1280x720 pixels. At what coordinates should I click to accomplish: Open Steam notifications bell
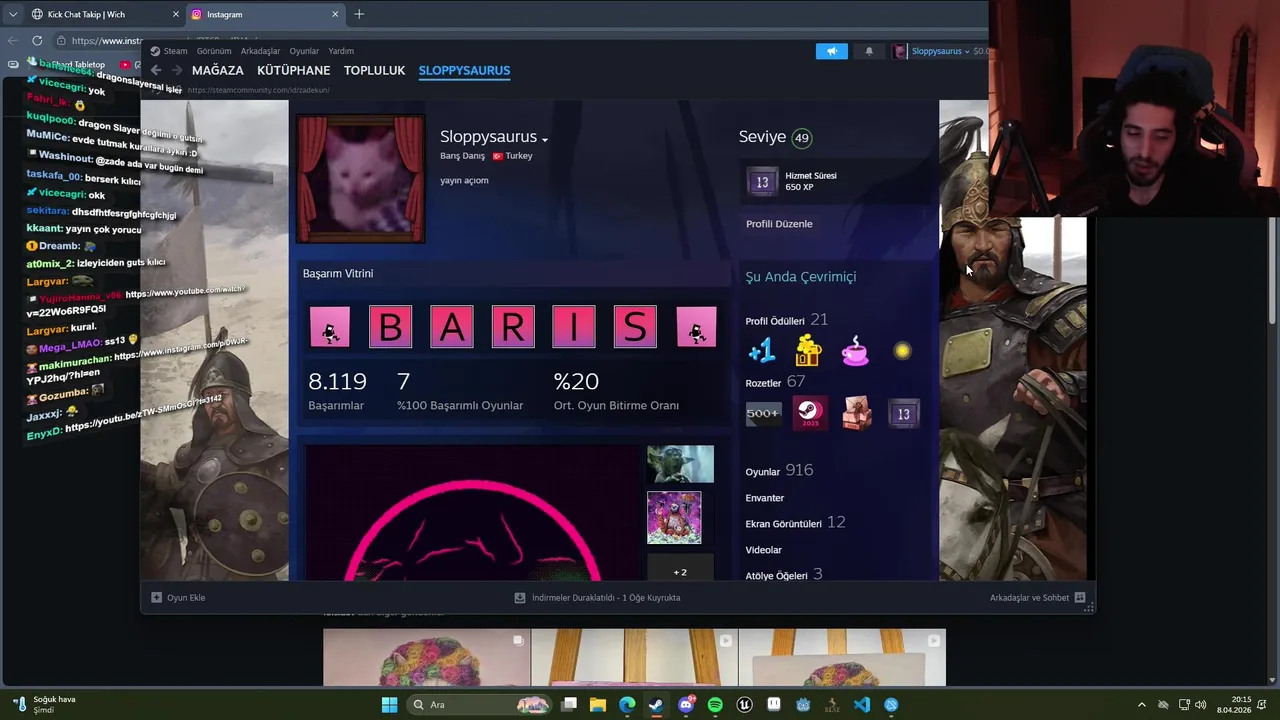[868, 51]
